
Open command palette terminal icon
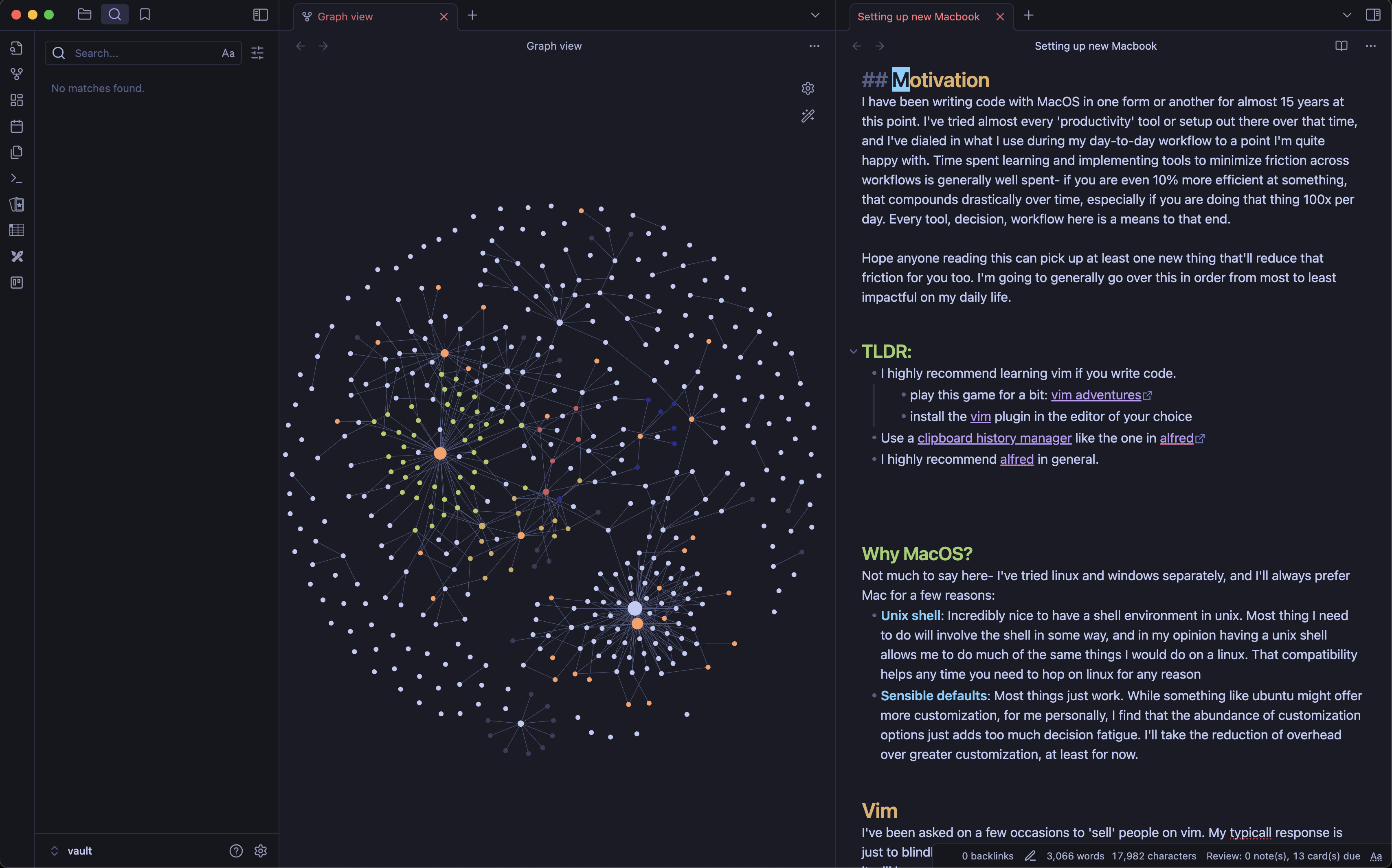[17, 179]
